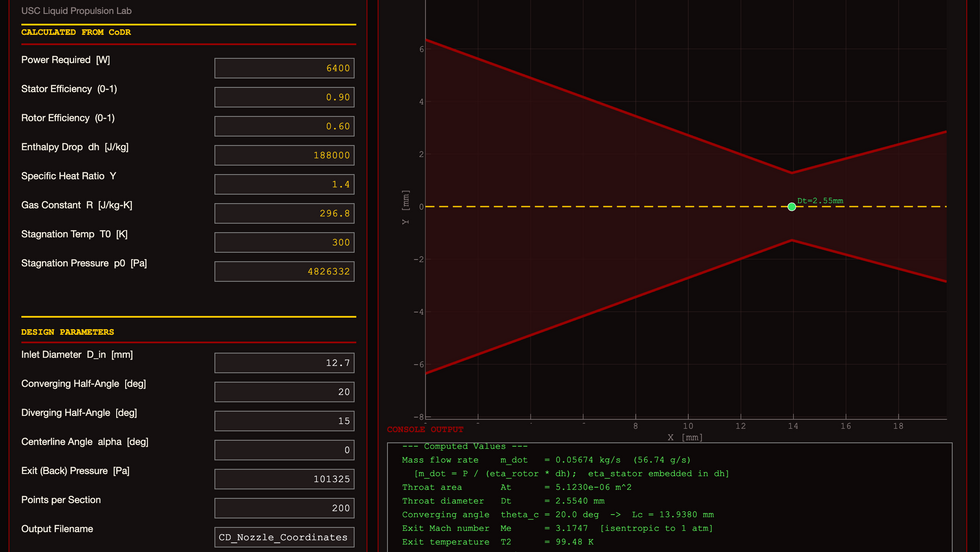Click the 'X [mm]' axis label

click(685, 438)
